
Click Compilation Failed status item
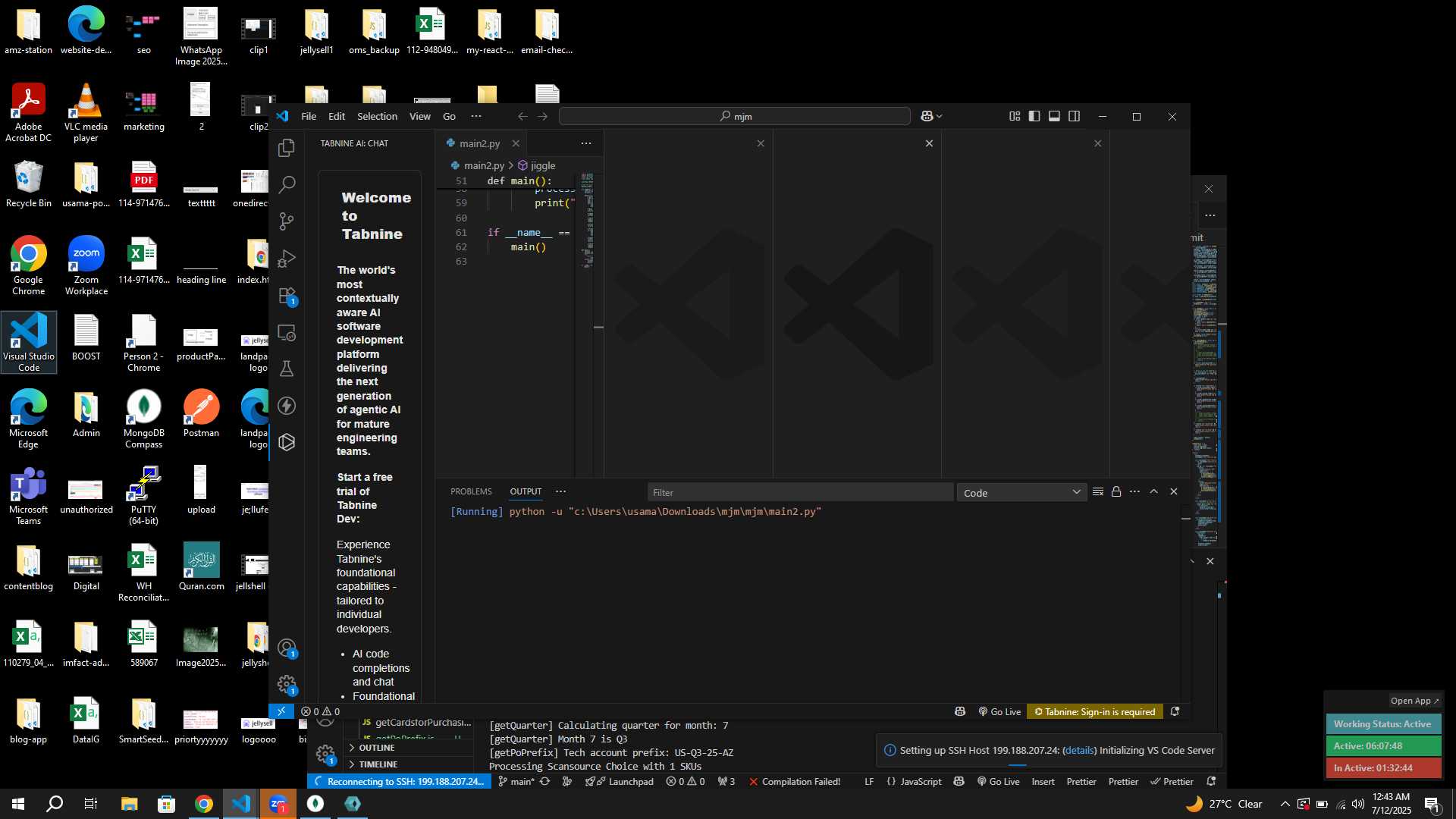point(795,781)
